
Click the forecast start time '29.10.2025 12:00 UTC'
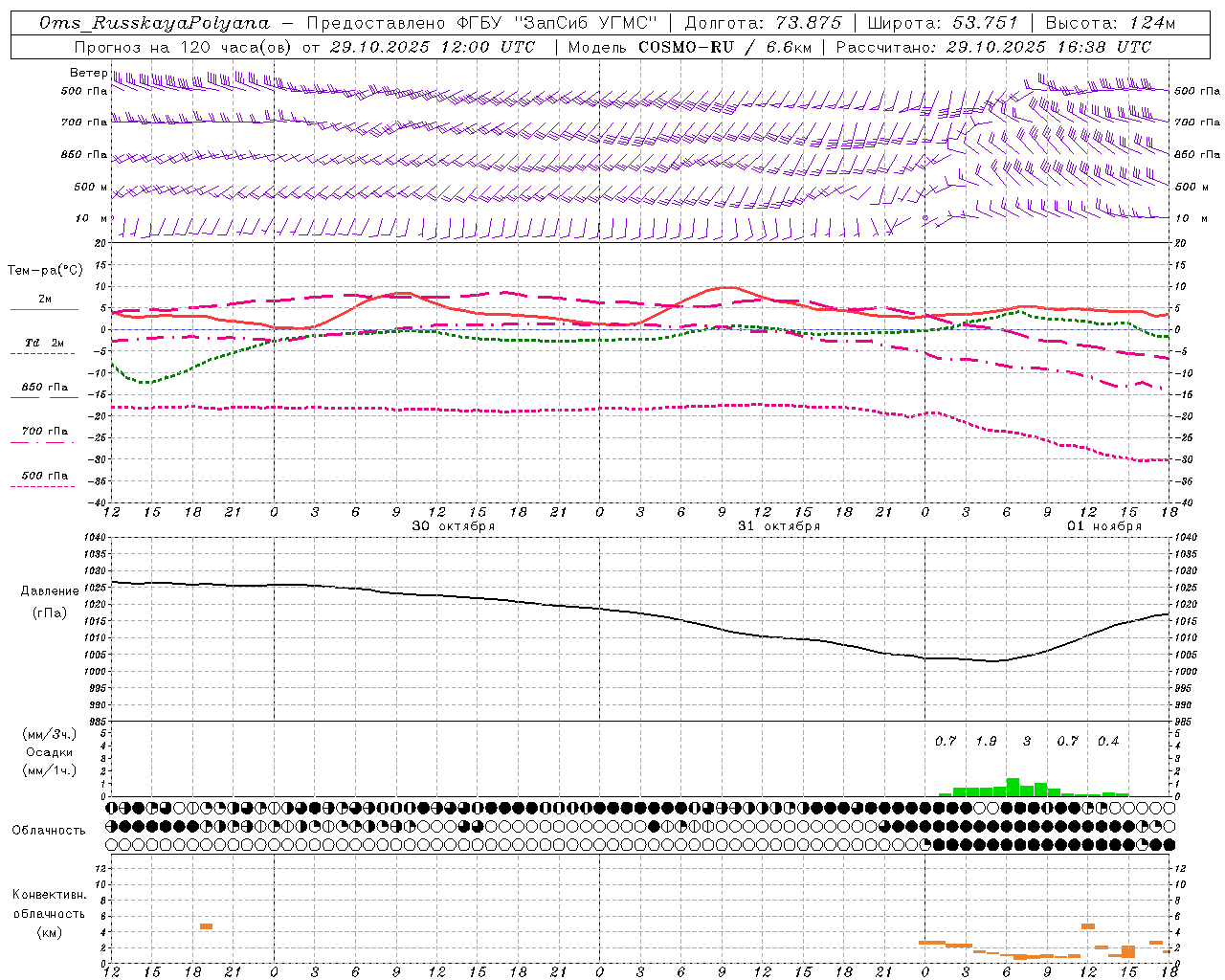click(433, 46)
